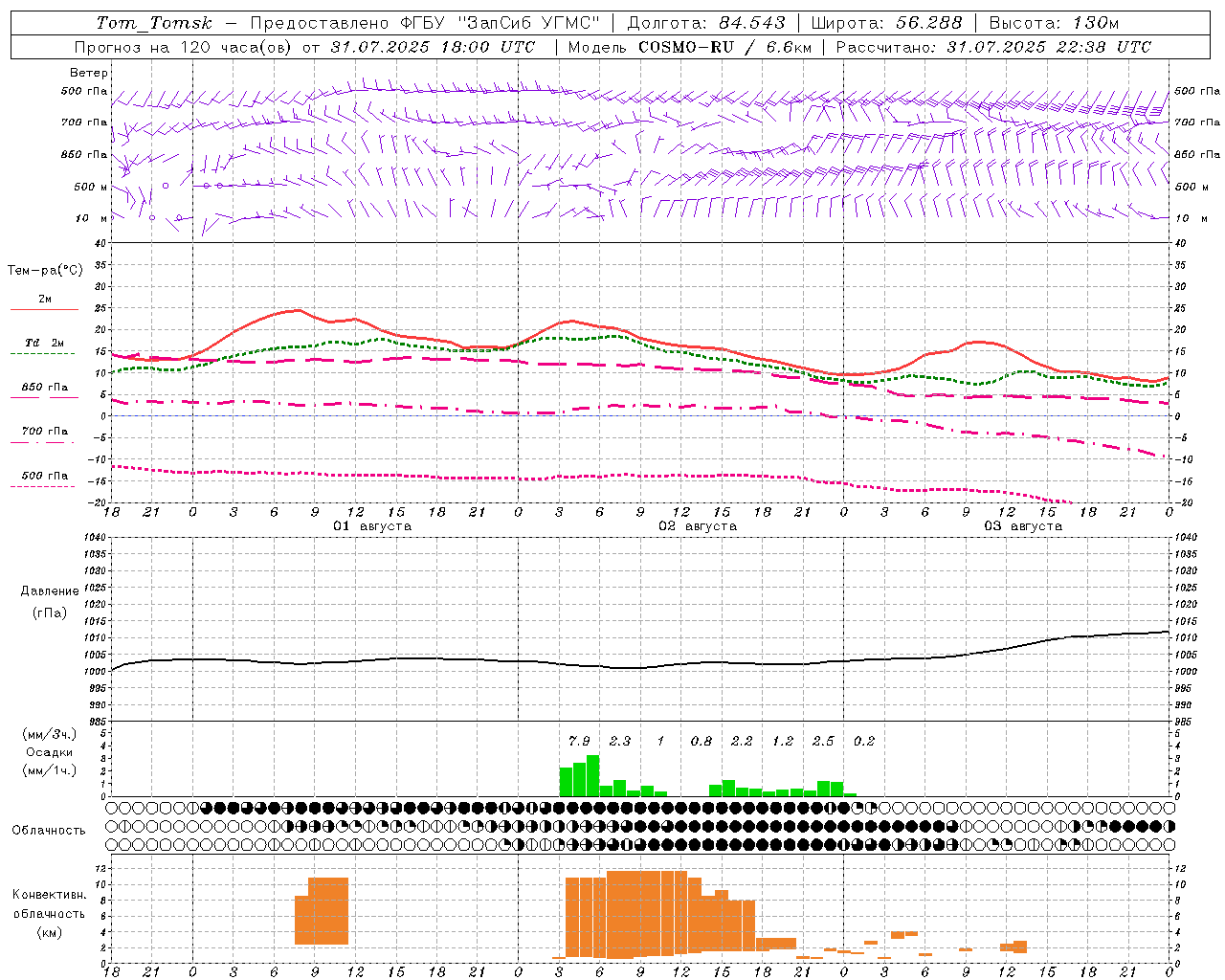Click the Ветер panel label
The image size is (1225, 980).
pyautogui.click(x=89, y=73)
